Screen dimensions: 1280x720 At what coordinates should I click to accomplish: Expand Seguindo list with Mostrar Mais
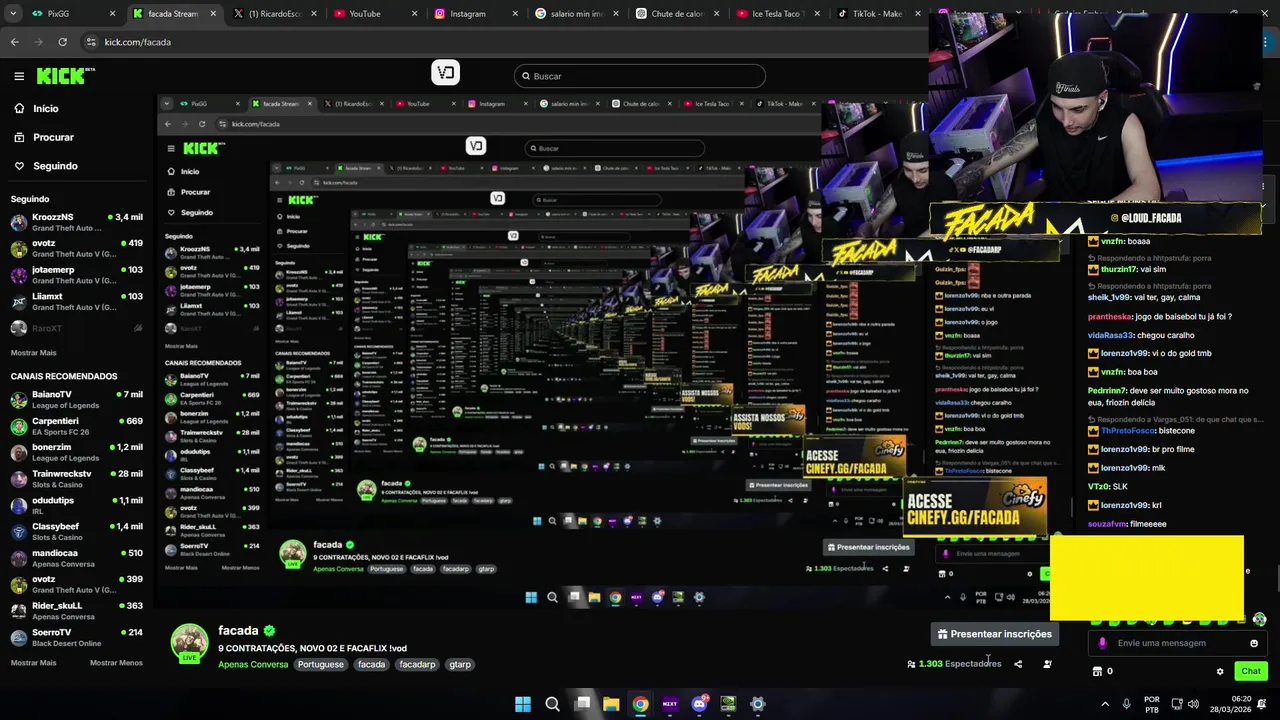[x=34, y=353]
